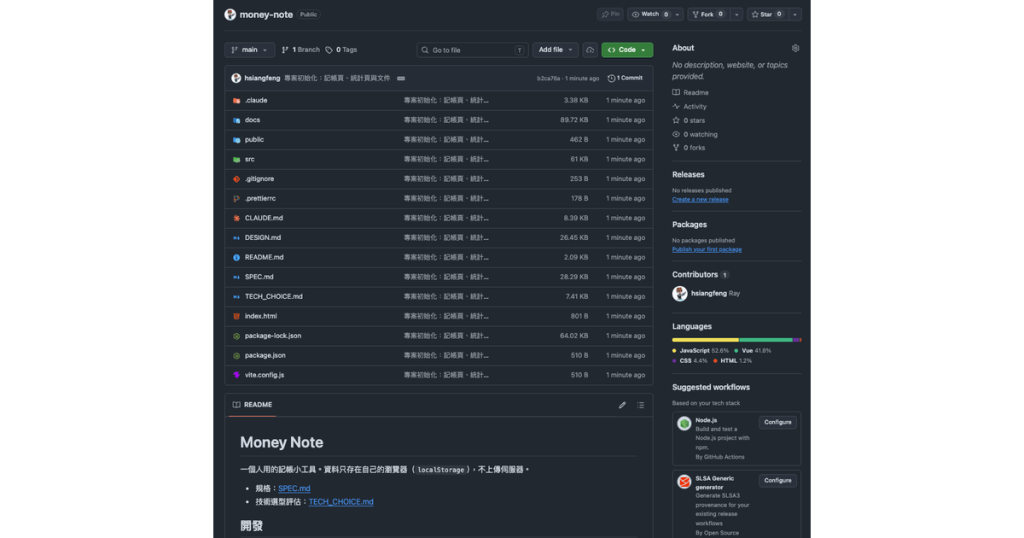1024x538 pixels.
Task: Open cloud codespaces icon button
Action: click(590, 50)
